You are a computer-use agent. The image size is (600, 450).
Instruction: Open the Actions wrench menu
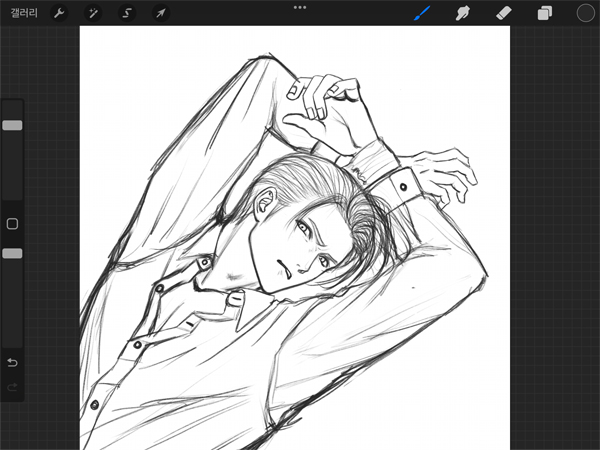tap(59, 13)
